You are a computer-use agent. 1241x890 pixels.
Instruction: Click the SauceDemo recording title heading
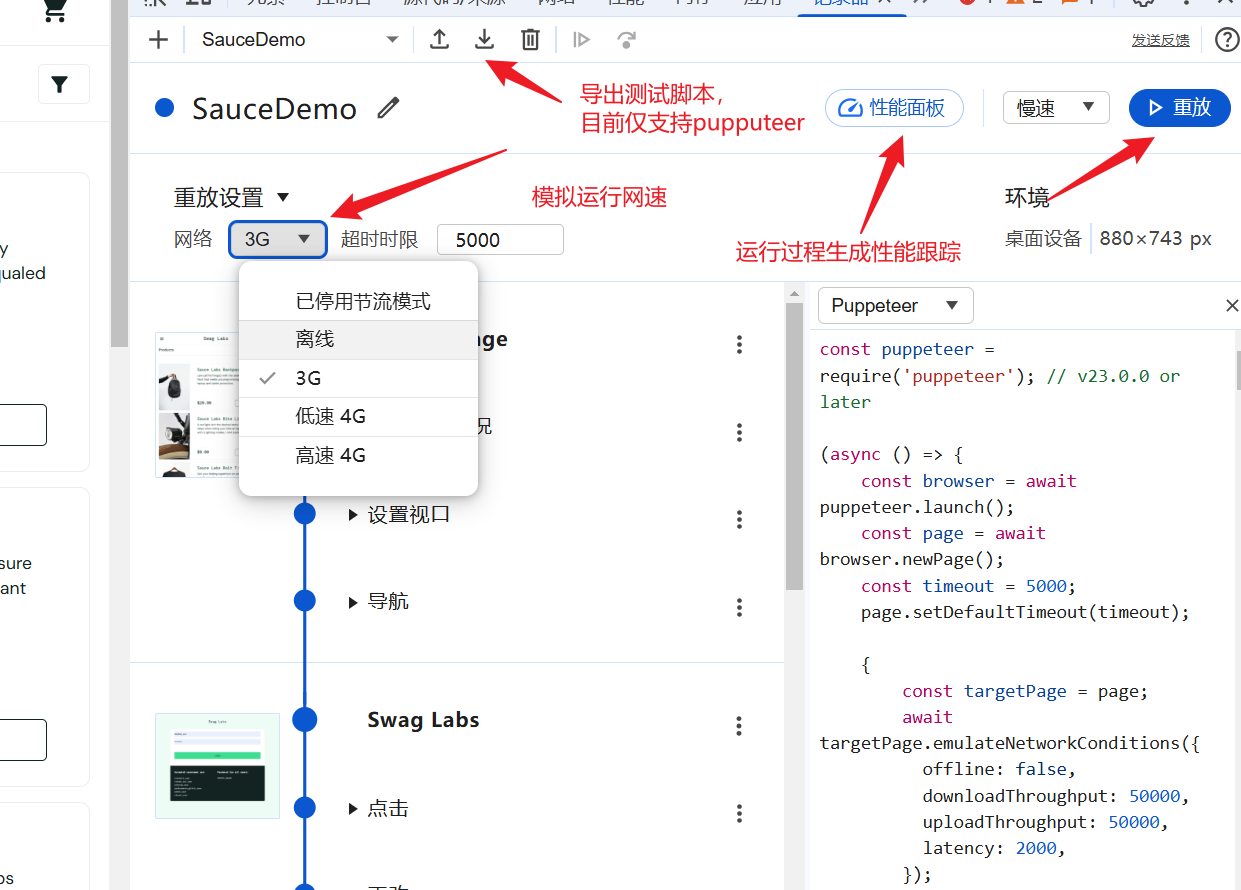pyautogui.click(x=274, y=108)
